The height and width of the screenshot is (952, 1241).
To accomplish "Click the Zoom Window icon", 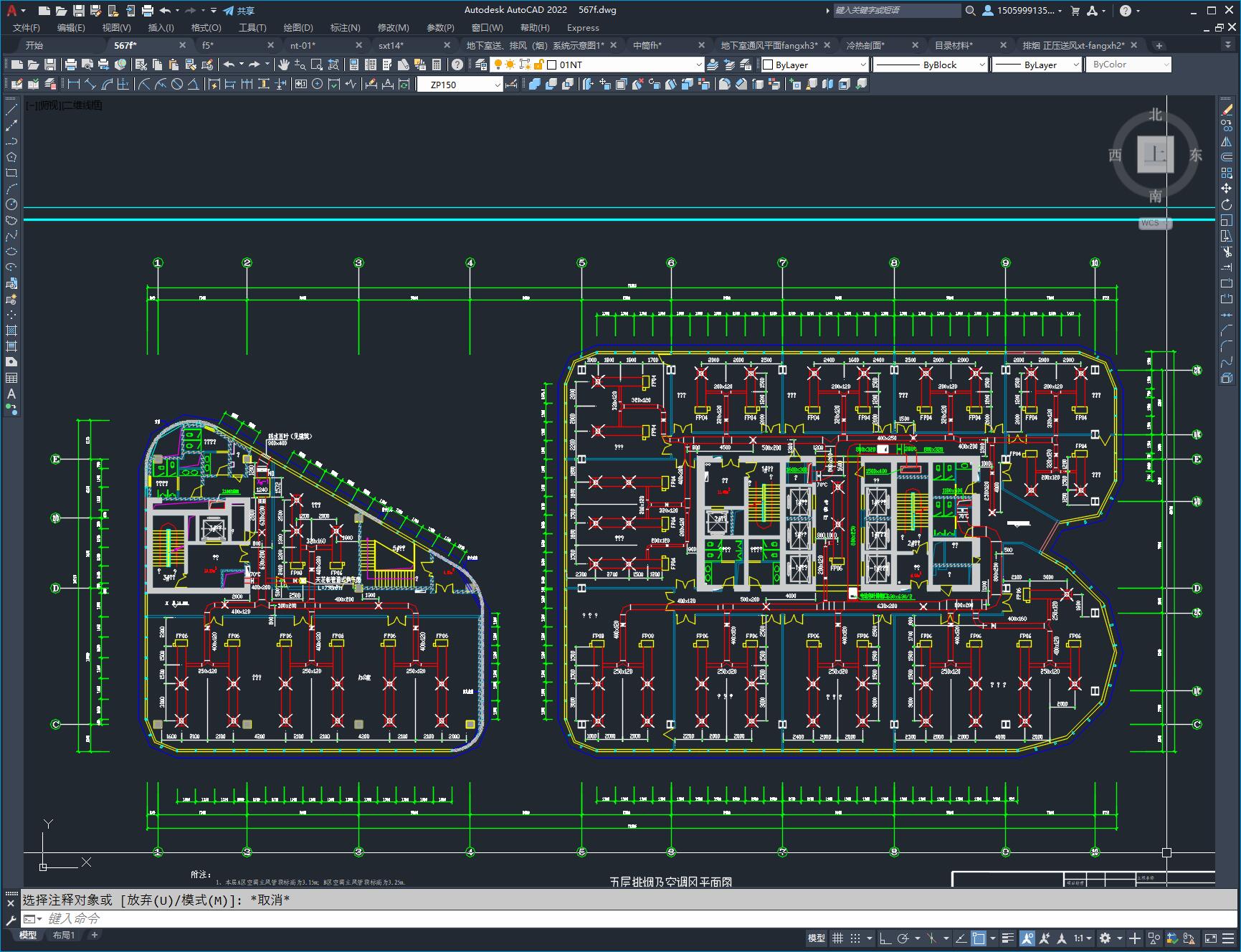I will pos(316,65).
